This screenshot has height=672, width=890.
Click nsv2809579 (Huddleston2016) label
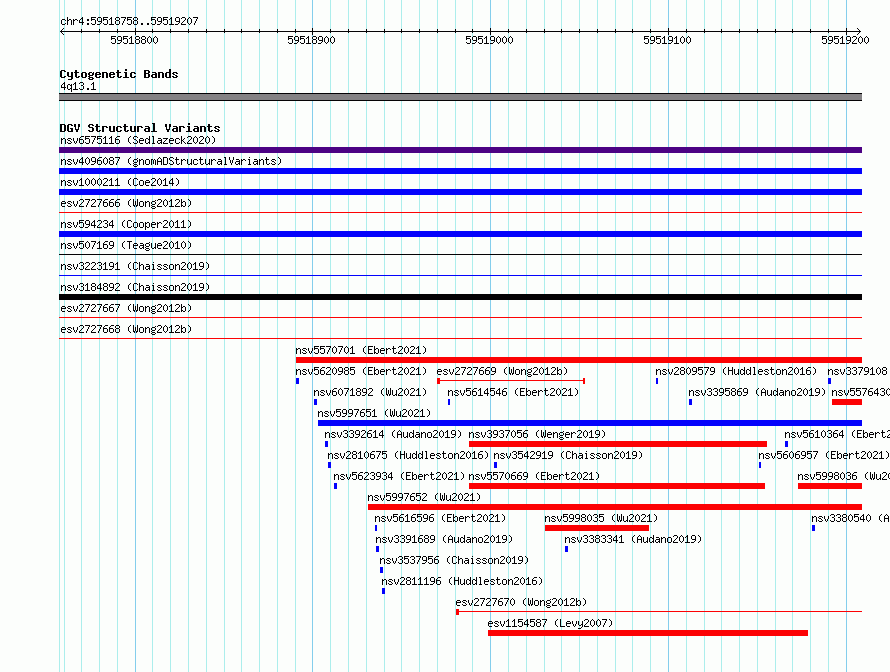(736, 371)
